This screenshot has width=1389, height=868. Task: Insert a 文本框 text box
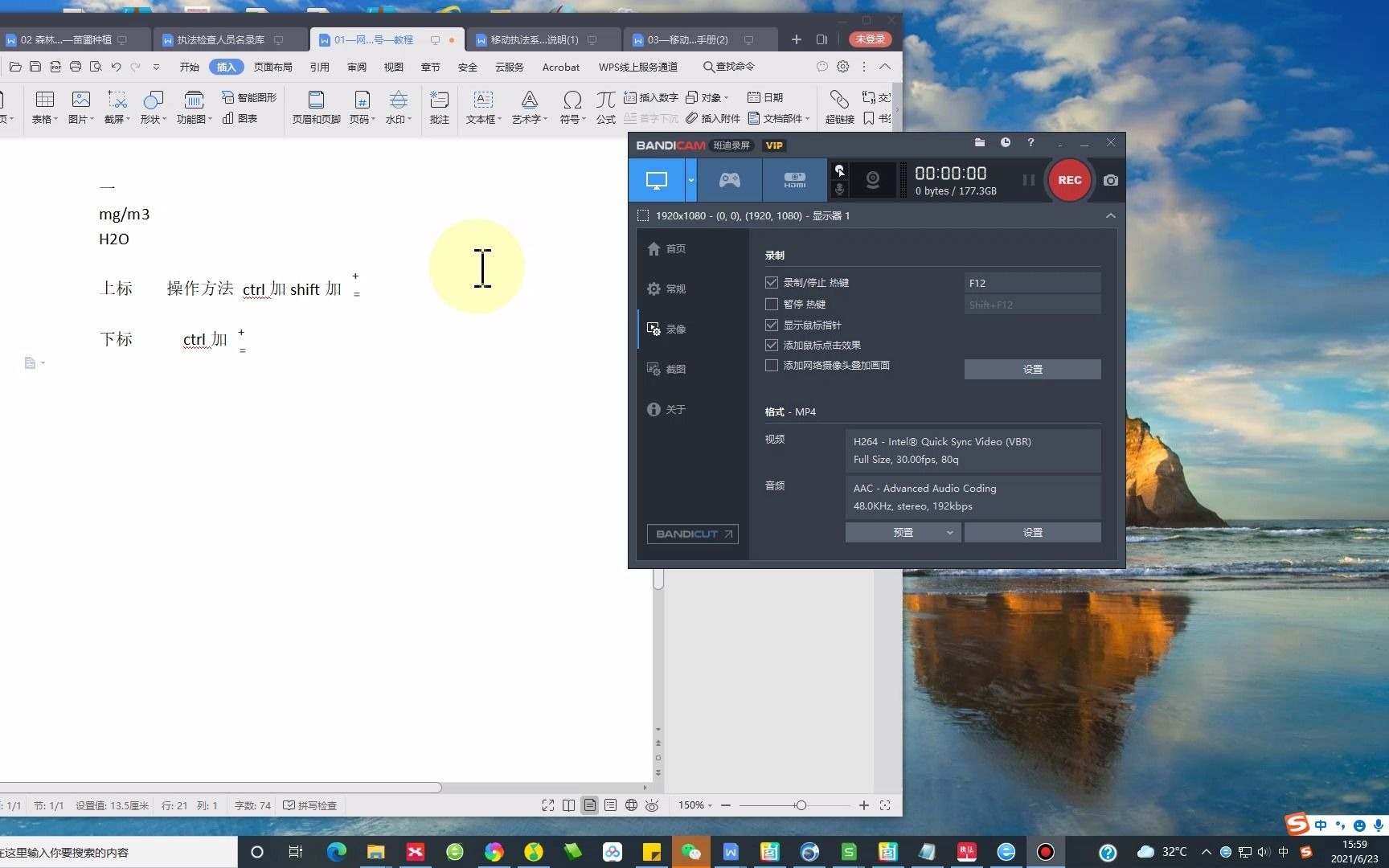(483, 108)
